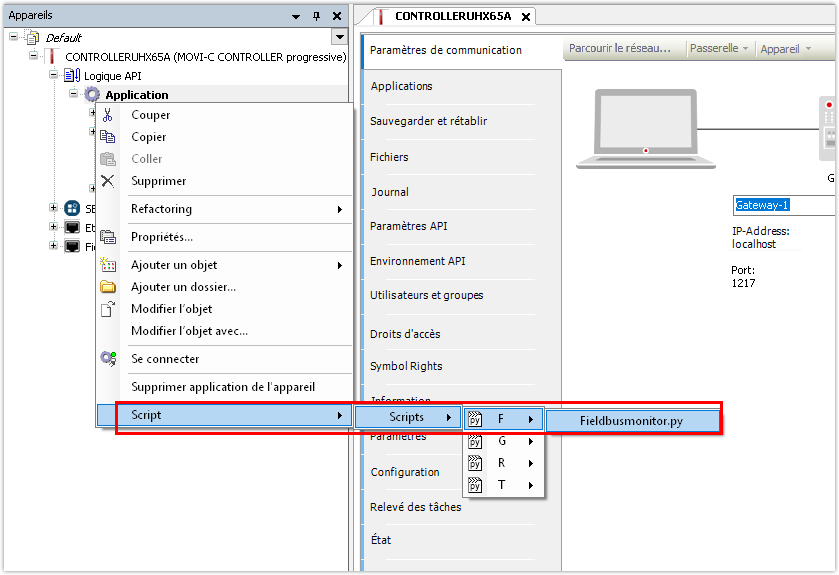839x575 pixels.
Task: Open the Refactoring submenu
Action: 236,209
